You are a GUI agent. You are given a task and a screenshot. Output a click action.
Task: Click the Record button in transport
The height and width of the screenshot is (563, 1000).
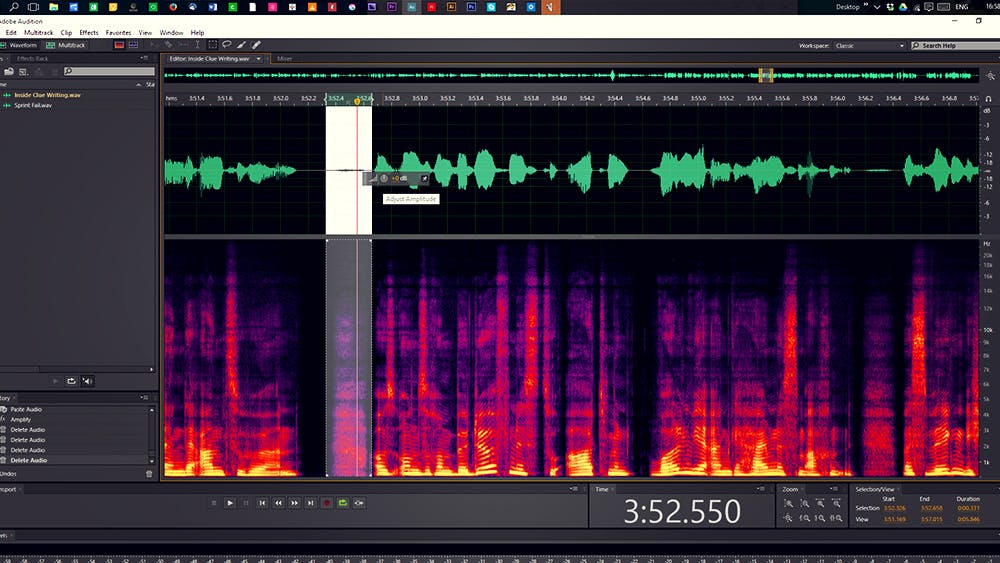tap(327, 503)
